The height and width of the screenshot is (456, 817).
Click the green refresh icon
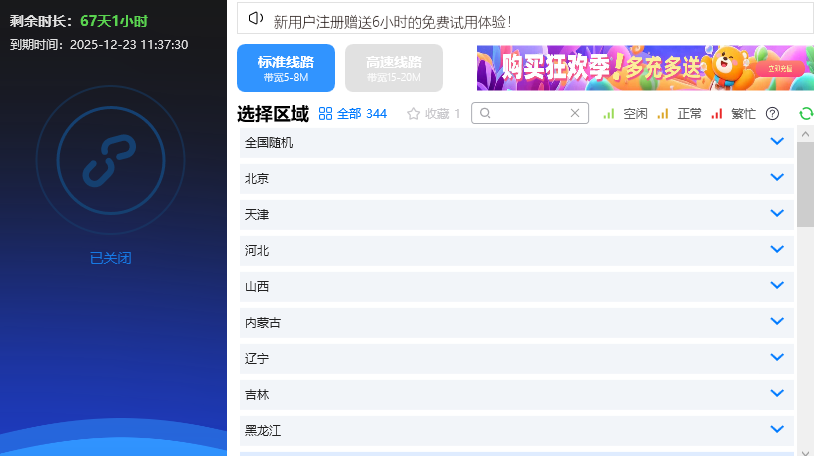pos(805,114)
